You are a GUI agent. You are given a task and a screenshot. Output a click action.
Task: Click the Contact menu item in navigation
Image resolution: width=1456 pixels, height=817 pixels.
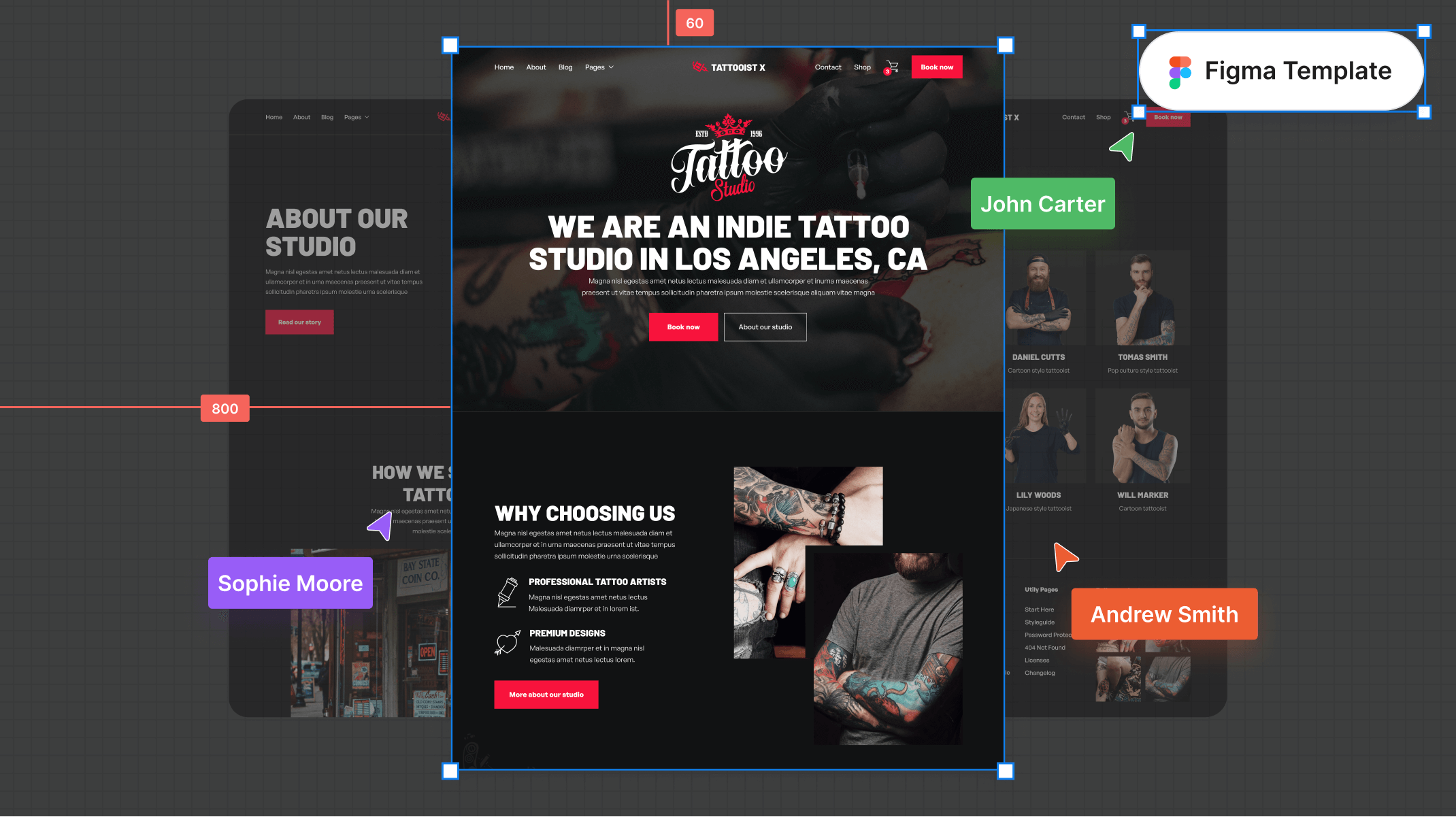(828, 67)
